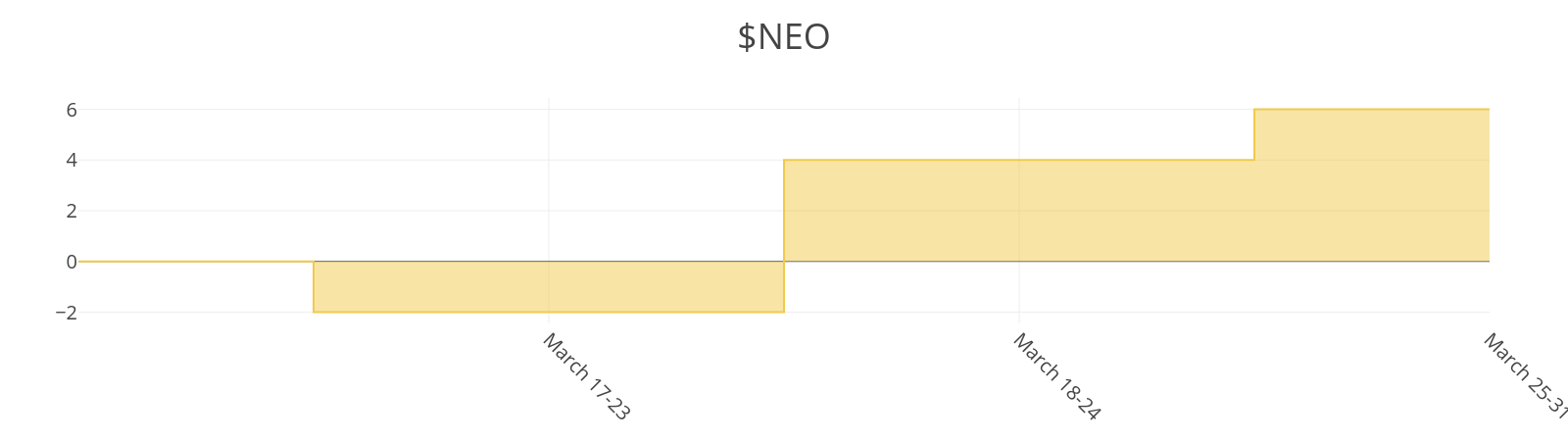This screenshot has height=441, width=1568.
Task: Select the y-axis tick label −2
Action: click(67, 313)
